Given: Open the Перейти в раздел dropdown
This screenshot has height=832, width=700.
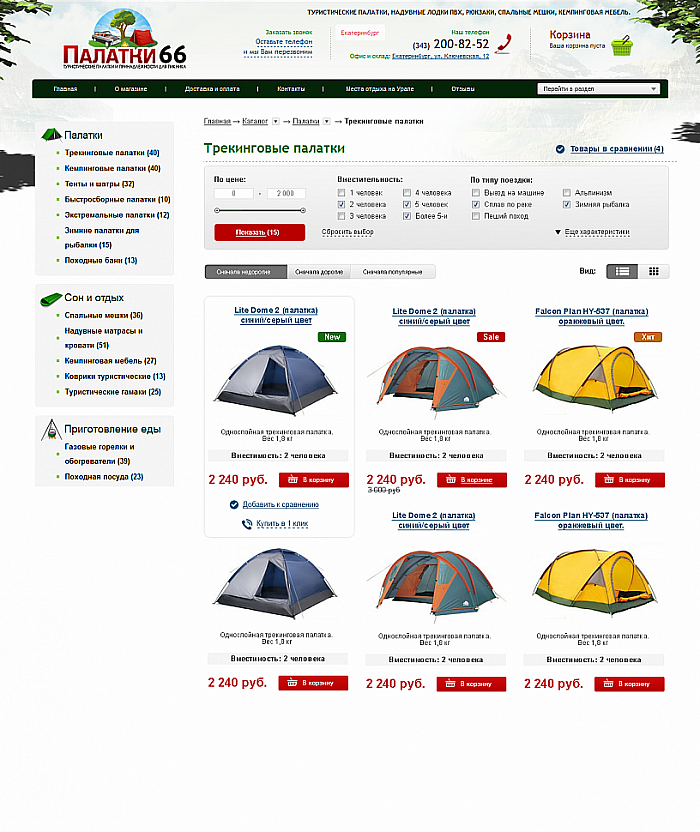Looking at the screenshot, I should [x=599, y=89].
